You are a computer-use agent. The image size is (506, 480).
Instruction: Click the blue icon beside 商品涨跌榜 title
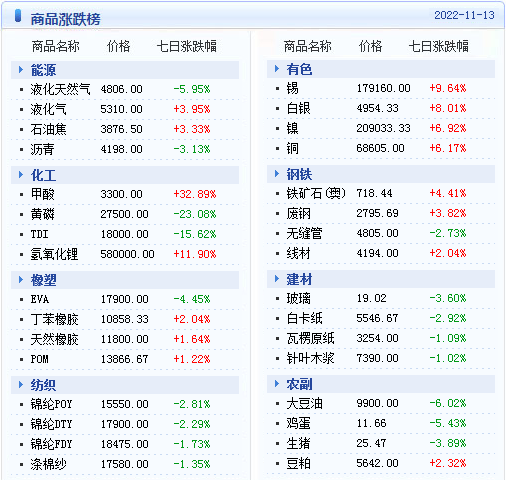[x=18, y=16]
